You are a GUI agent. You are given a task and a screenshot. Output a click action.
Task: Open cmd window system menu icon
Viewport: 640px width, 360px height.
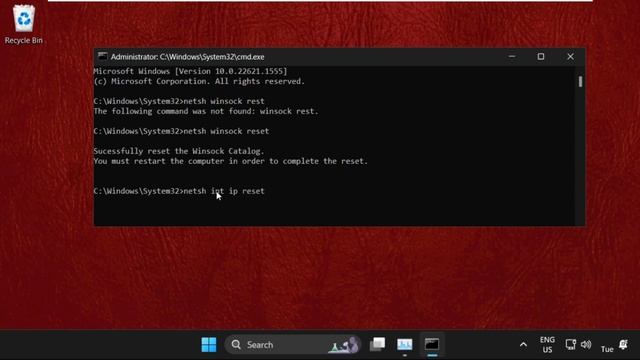coord(102,56)
